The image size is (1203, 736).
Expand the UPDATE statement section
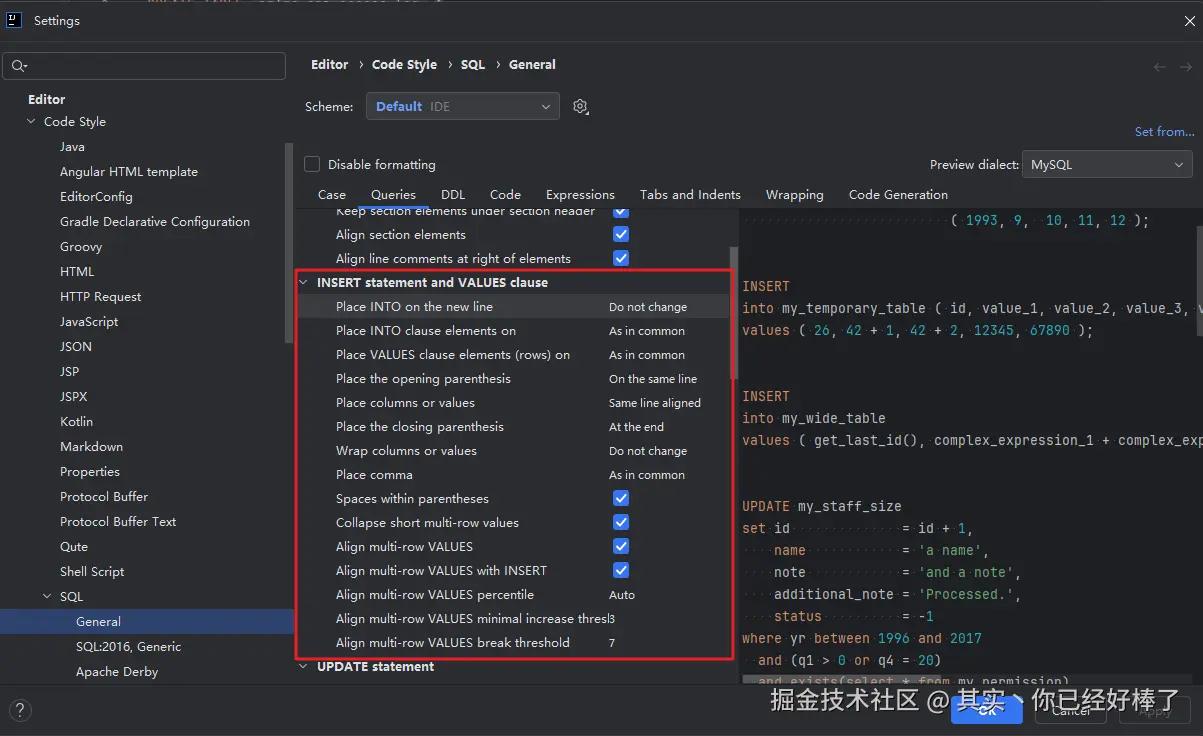[304, 667]
